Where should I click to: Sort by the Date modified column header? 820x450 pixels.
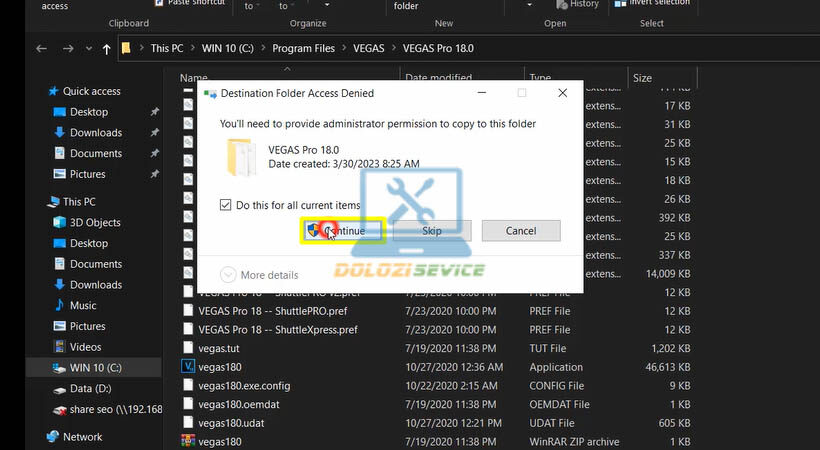point(439,77)
